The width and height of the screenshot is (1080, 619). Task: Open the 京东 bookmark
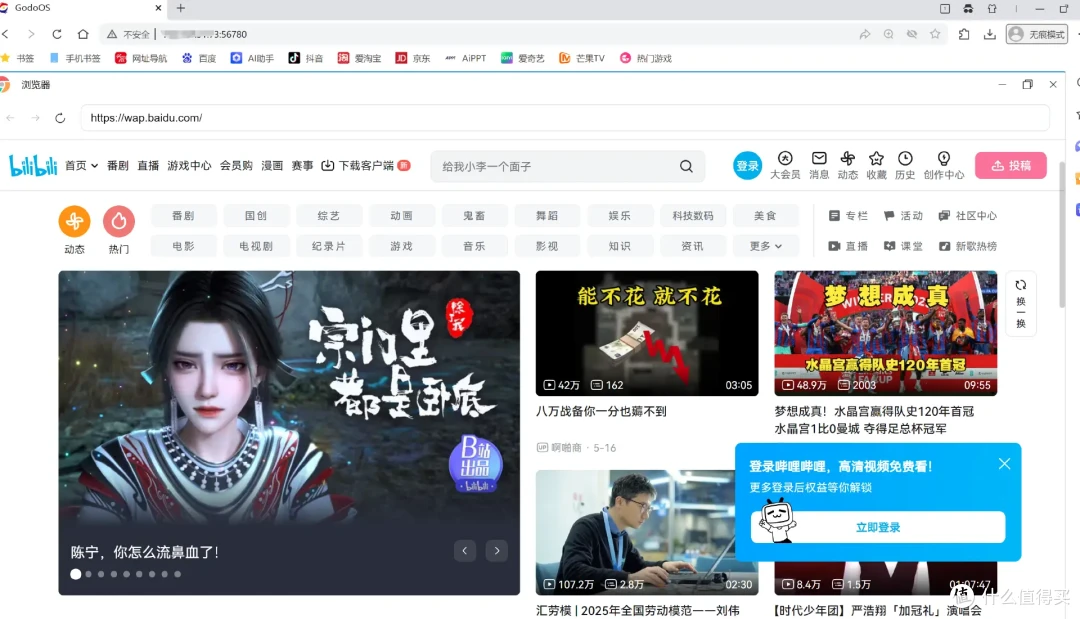click(413, 59)
